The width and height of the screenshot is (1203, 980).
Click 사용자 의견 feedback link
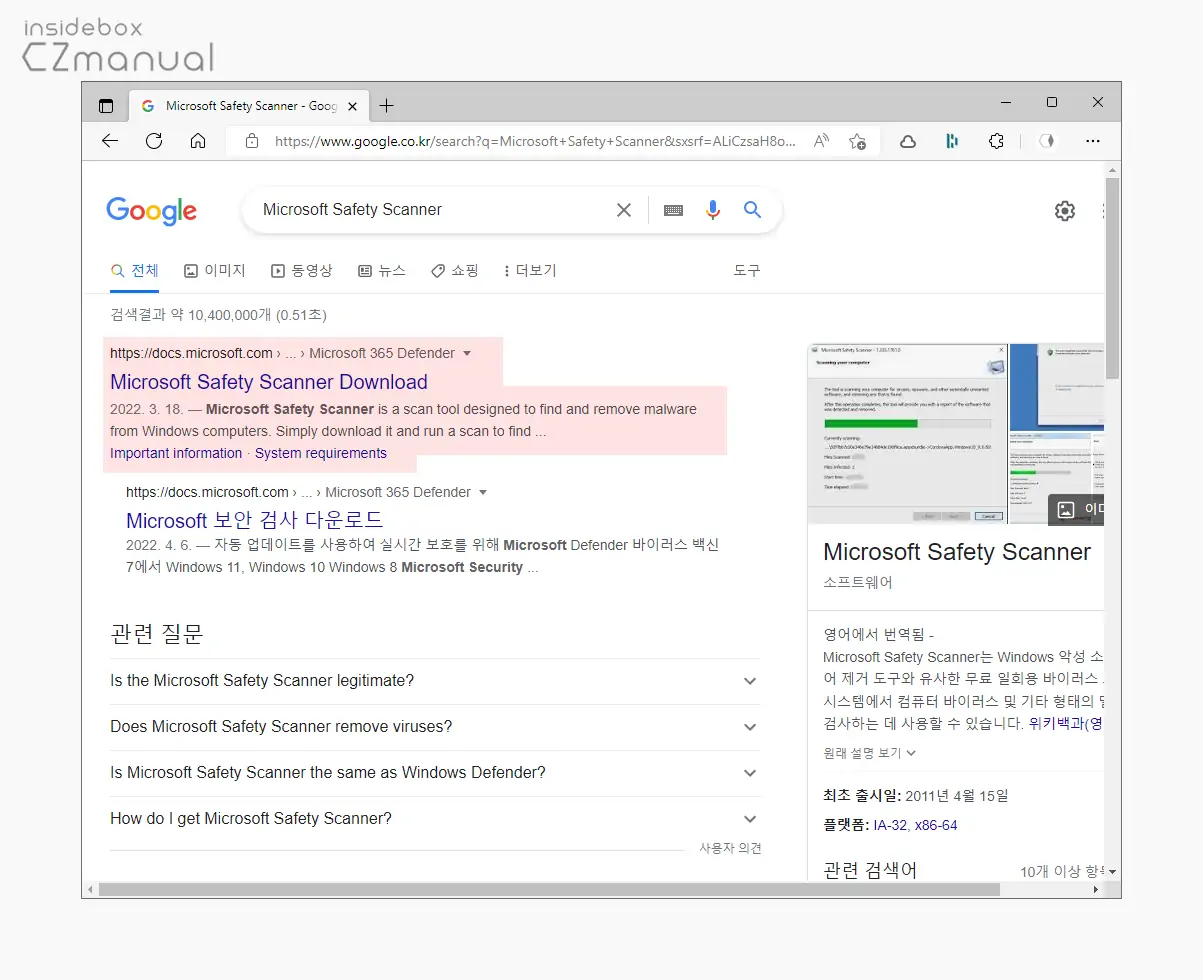click(x=730, y=849)
